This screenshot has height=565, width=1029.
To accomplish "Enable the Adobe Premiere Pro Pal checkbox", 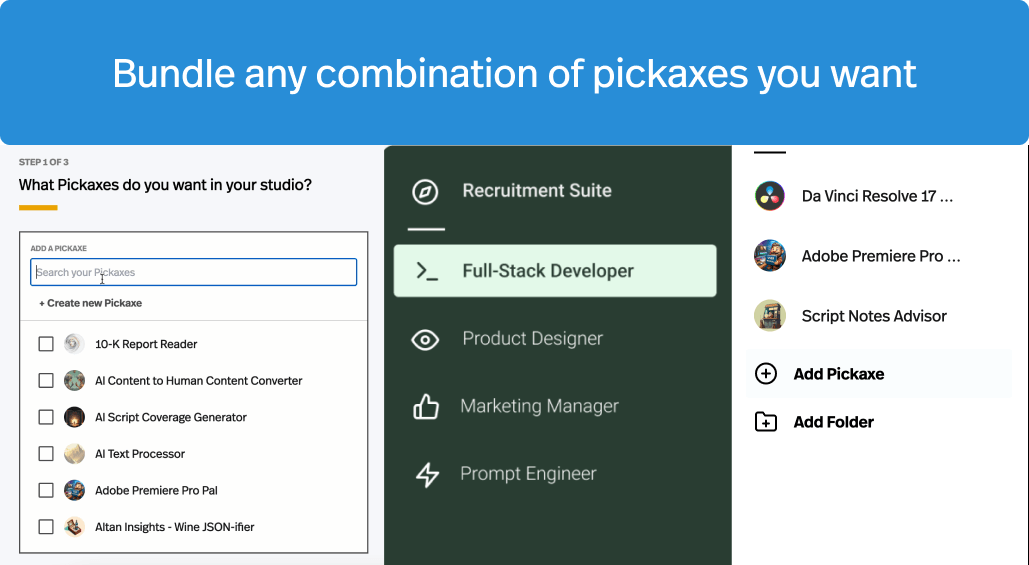I will click(46, 490).
